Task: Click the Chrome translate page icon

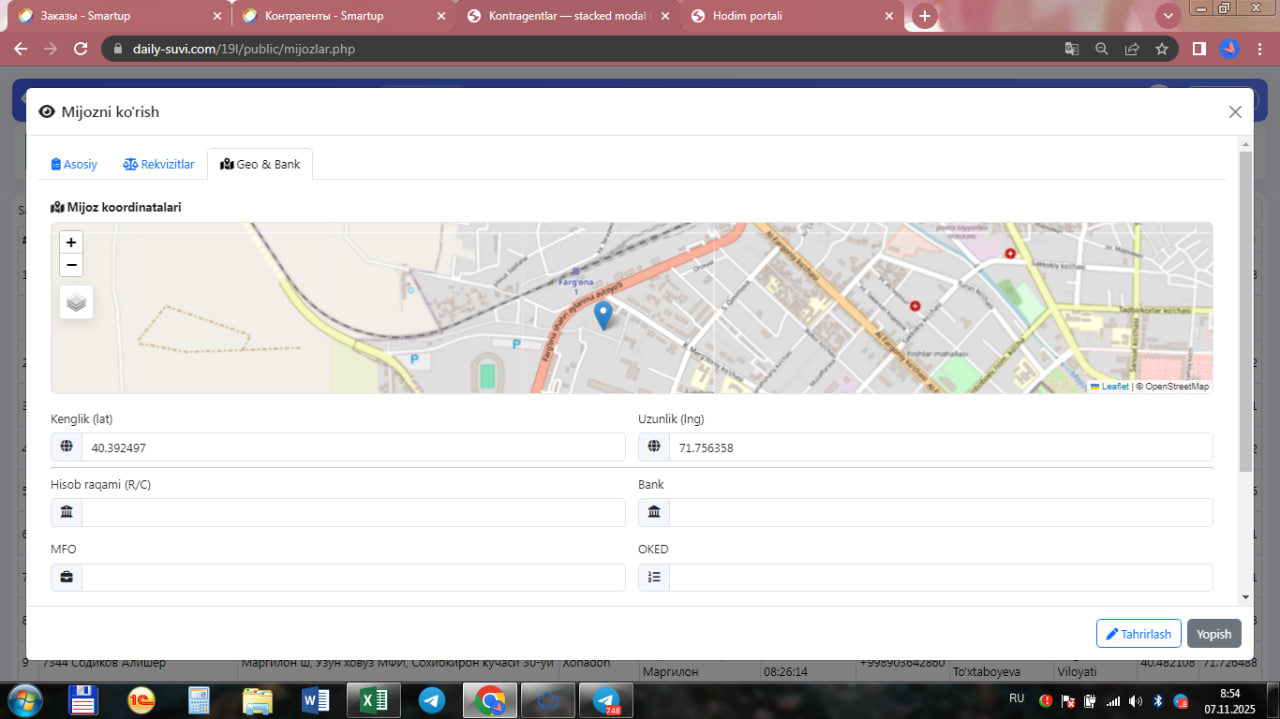Action: (x=1071, y=49)
